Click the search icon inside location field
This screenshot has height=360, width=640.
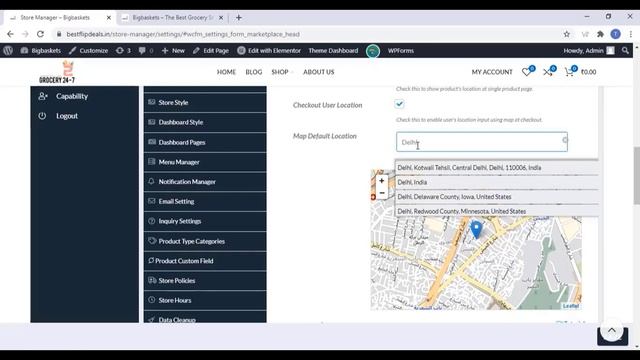(565, 140)
